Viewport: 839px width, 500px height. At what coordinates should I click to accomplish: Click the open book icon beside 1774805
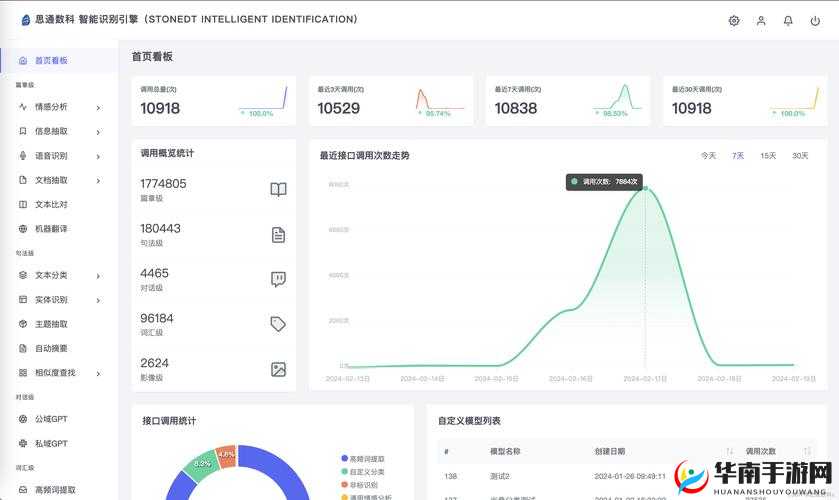coord(278,190)
